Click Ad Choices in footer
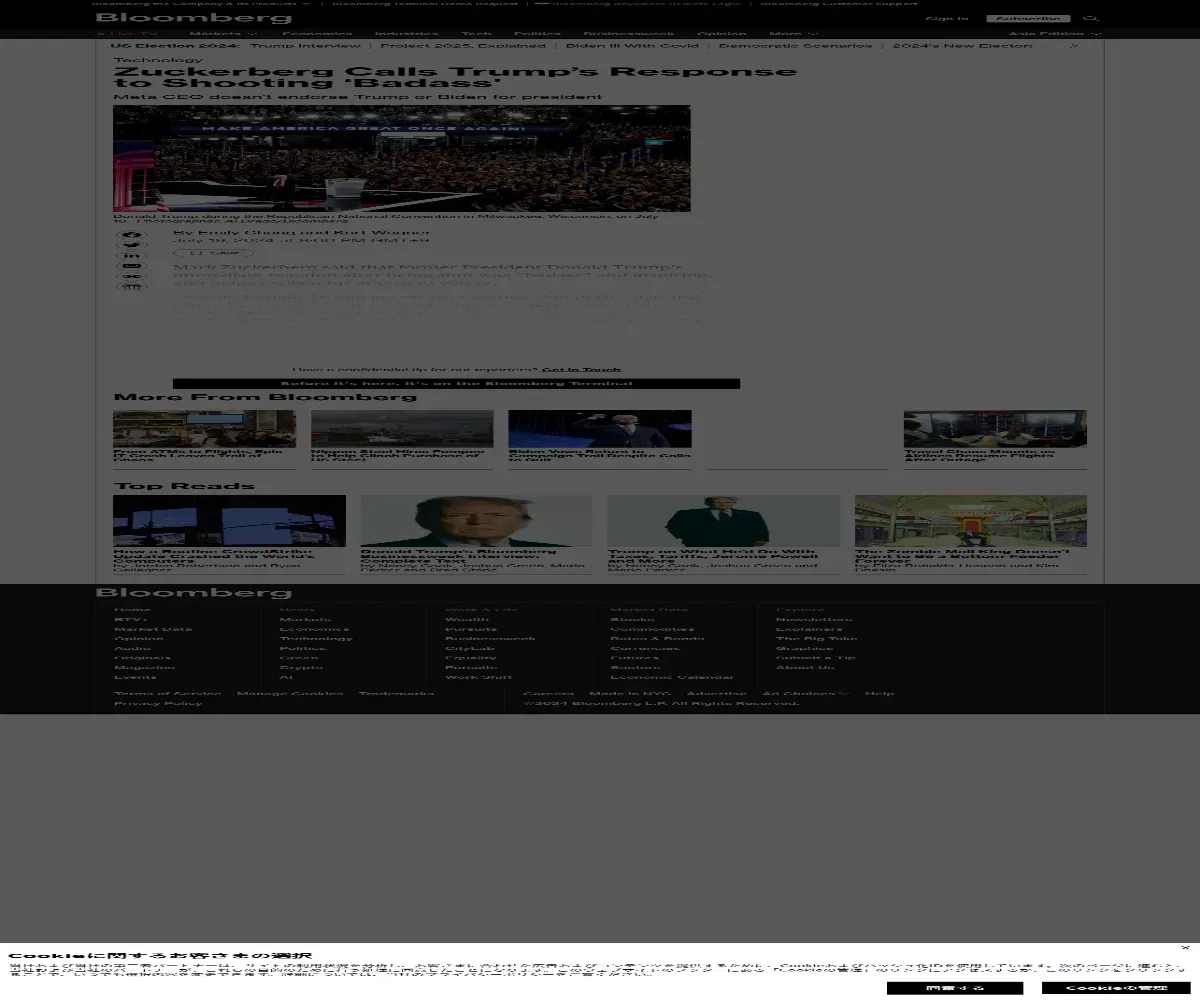The width and height of the screenshot is (1200, 1000). click(806, 694)
